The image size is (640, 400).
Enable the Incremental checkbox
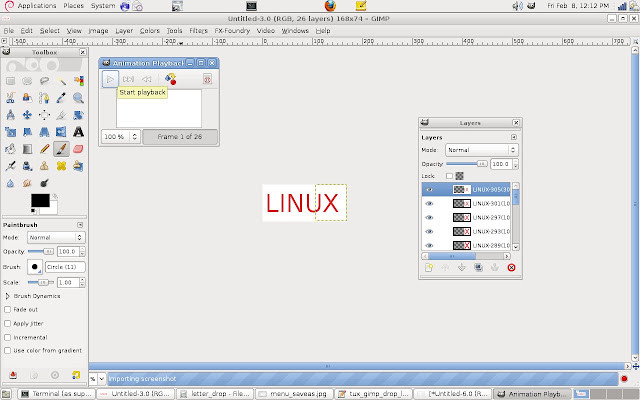(7, 337)
